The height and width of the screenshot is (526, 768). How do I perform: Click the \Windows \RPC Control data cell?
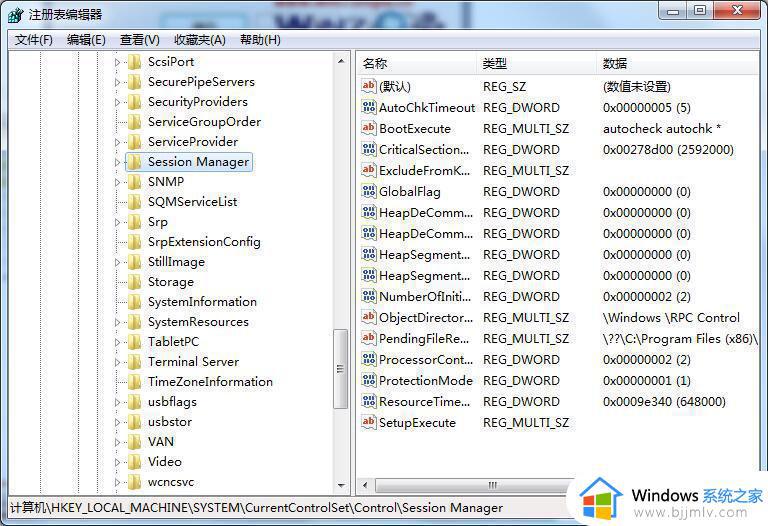coord(671,317)
